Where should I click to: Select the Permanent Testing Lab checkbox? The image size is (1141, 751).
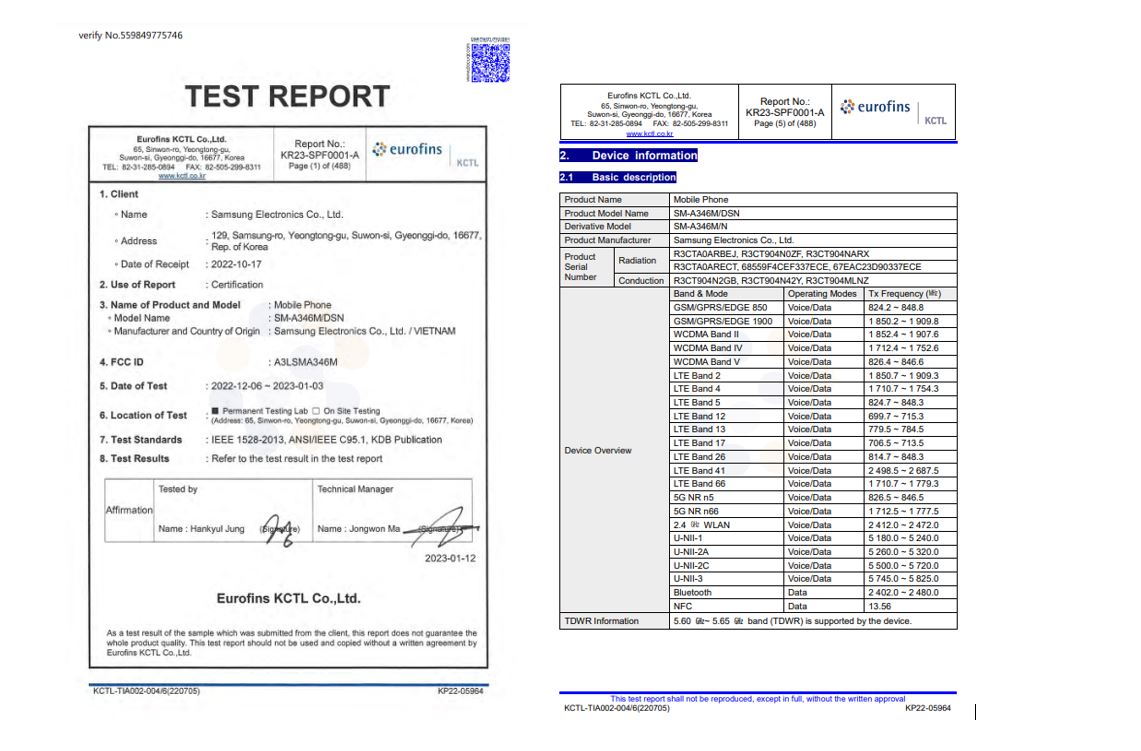[215, 410]
